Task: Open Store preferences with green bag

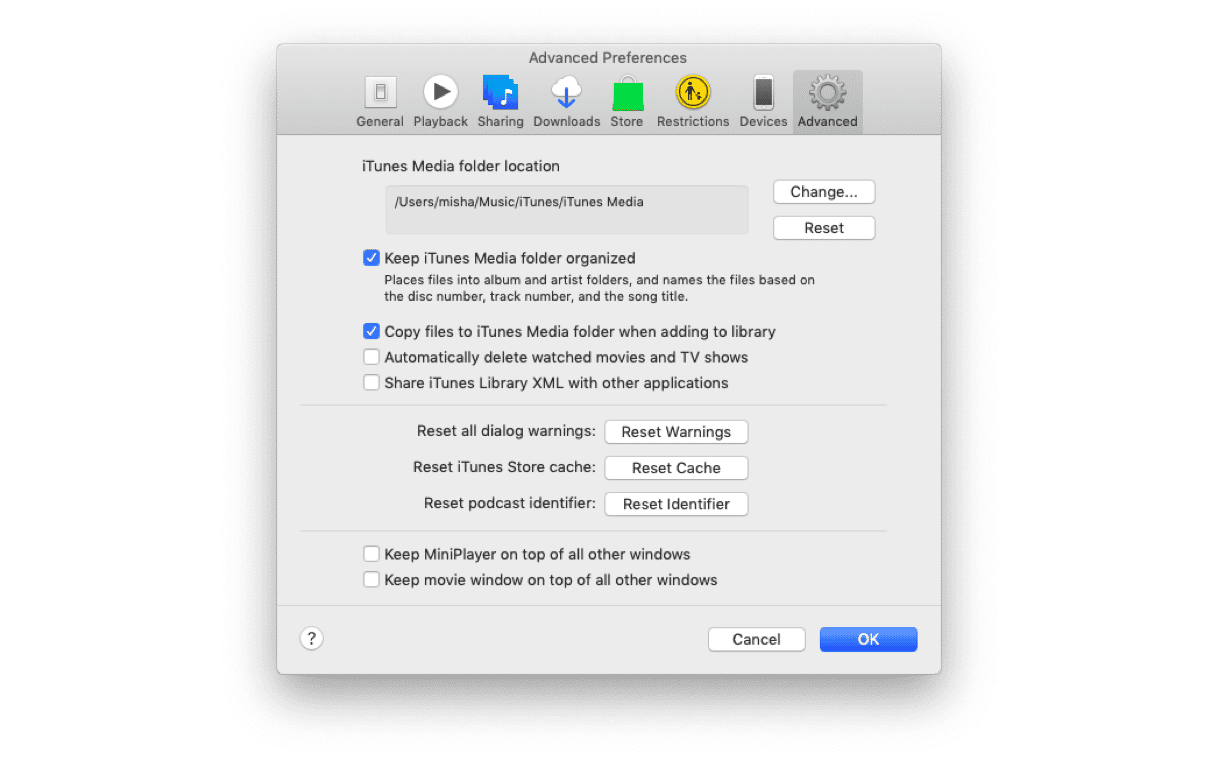Action: [627, 102]
